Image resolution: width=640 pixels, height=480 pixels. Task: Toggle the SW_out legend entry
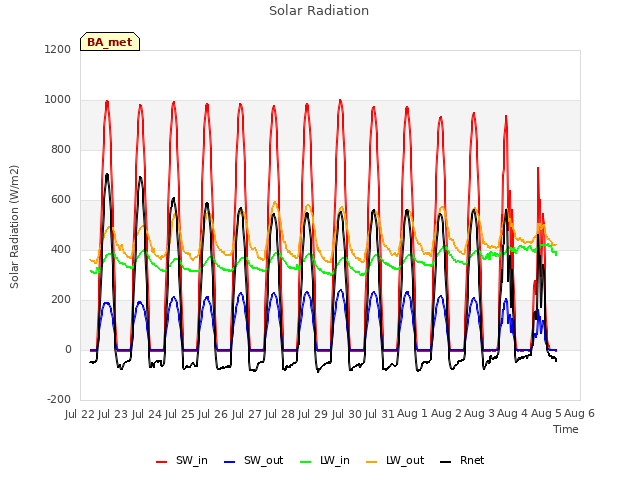point(253,460)
